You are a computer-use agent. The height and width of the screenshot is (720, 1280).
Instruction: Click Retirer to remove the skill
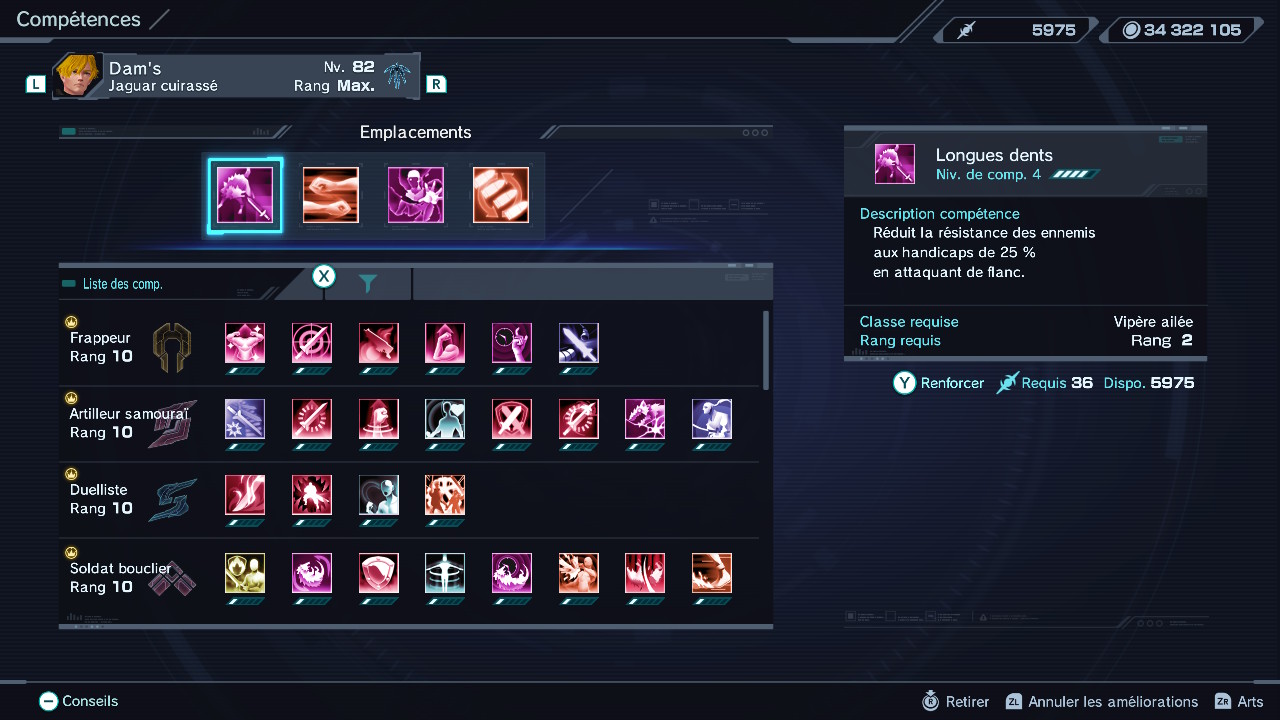coord(955,702)
